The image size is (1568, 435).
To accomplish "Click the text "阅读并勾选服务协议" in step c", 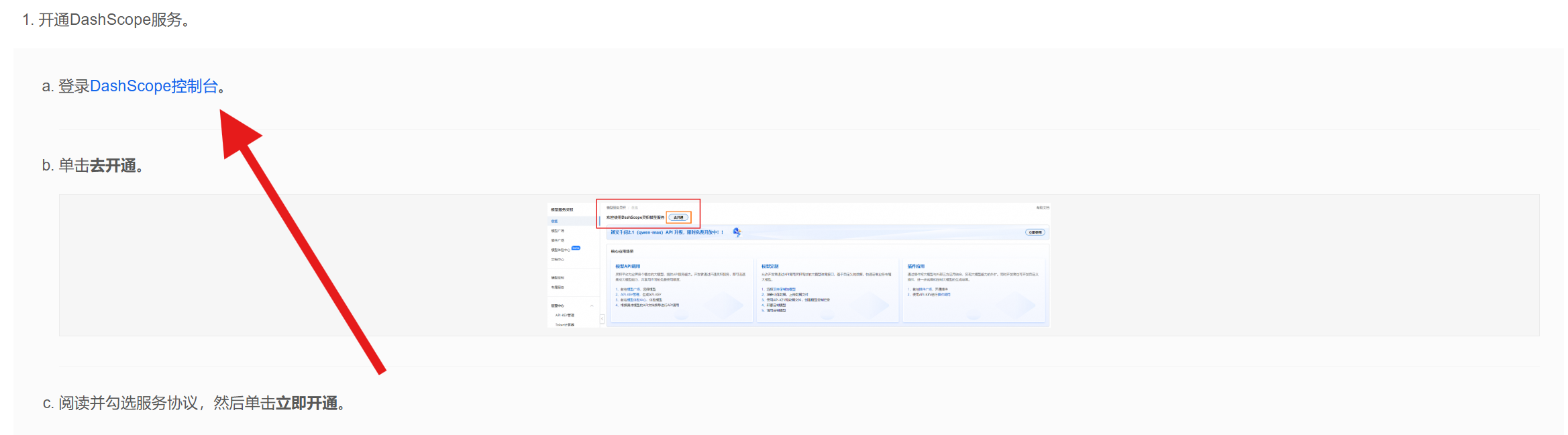I will tap(128, 403).
